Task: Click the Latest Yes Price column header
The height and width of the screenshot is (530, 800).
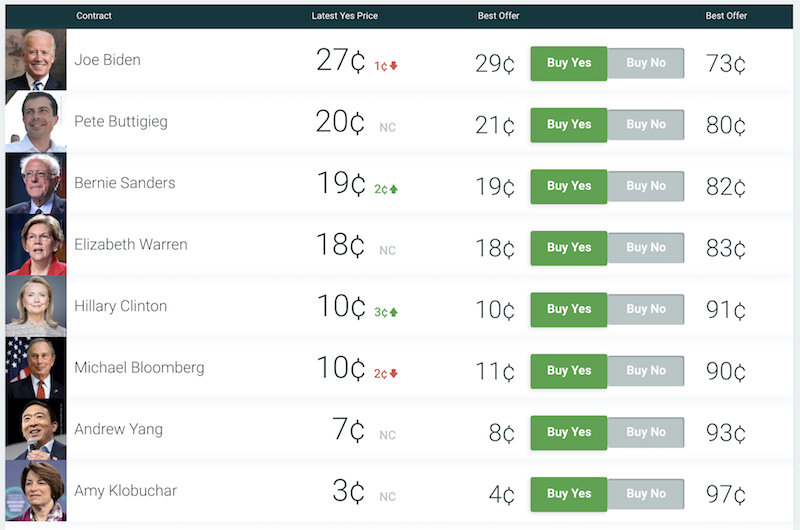Action: 344,16
